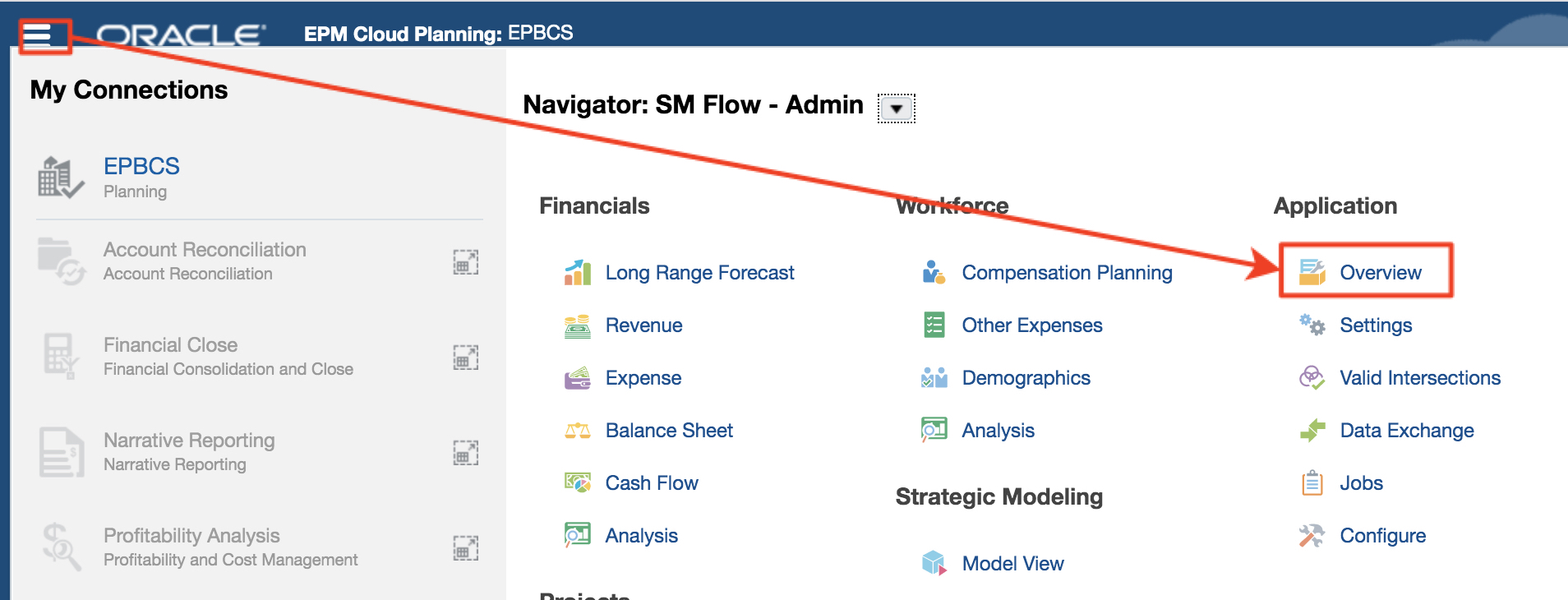The width and height of the screenshot is (1568, 600).
Task: Open the Application Overview link
Action: click(x=1380, y=273)
